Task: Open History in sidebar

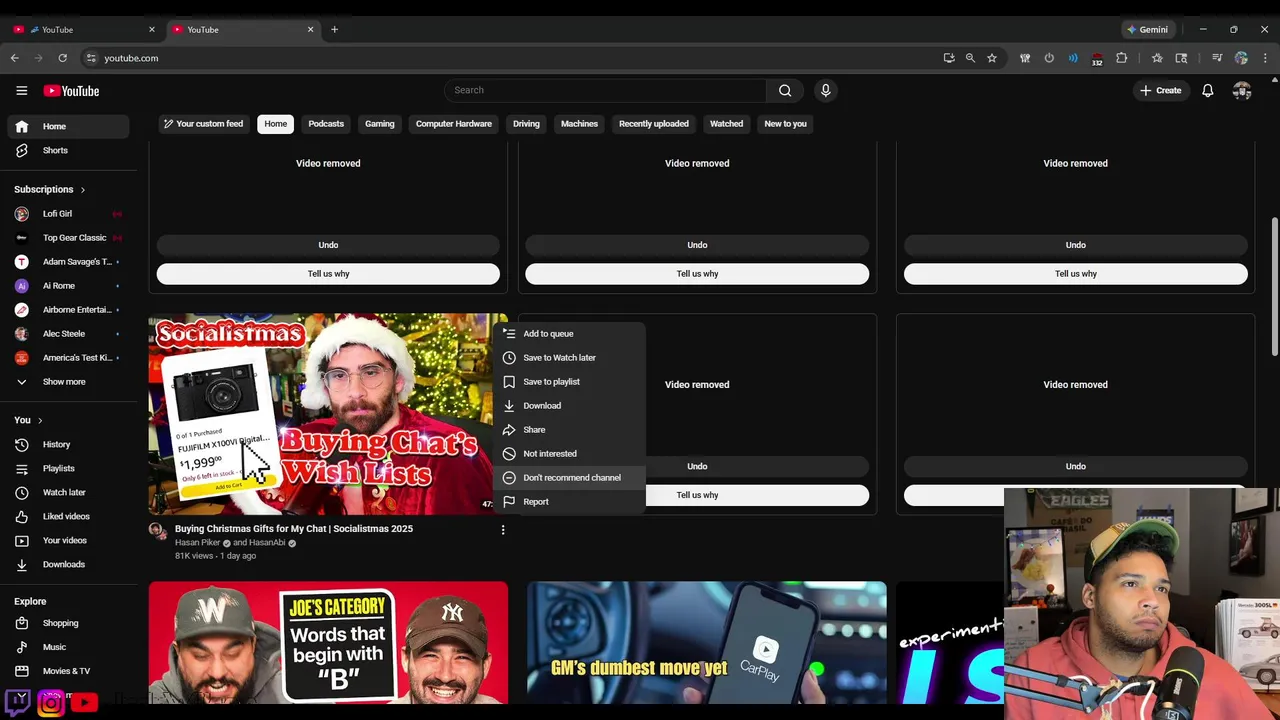Action: (x=68, y=444)
